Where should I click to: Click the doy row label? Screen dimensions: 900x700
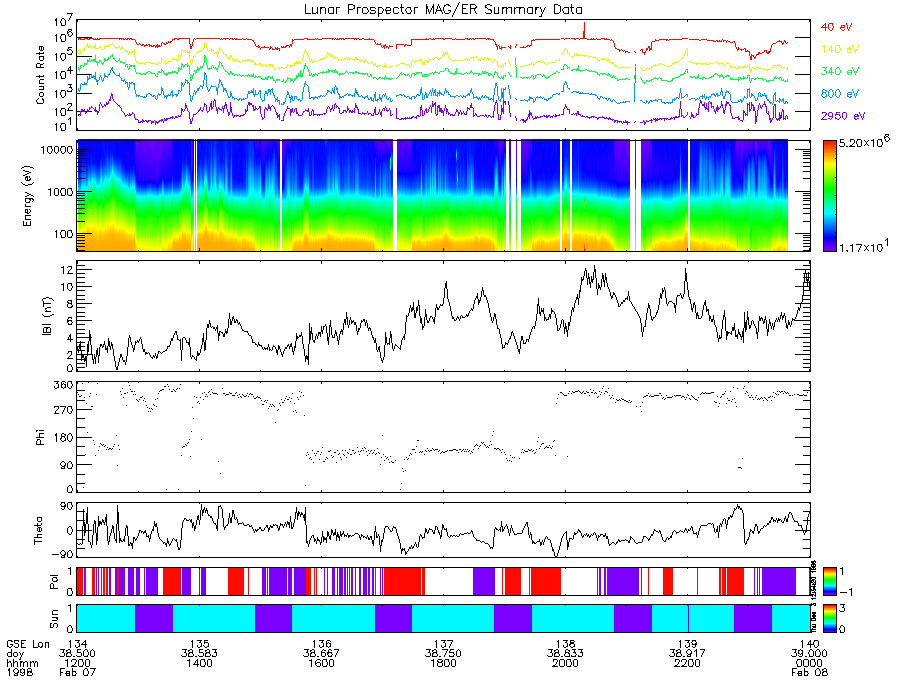[x=15, y=654]
